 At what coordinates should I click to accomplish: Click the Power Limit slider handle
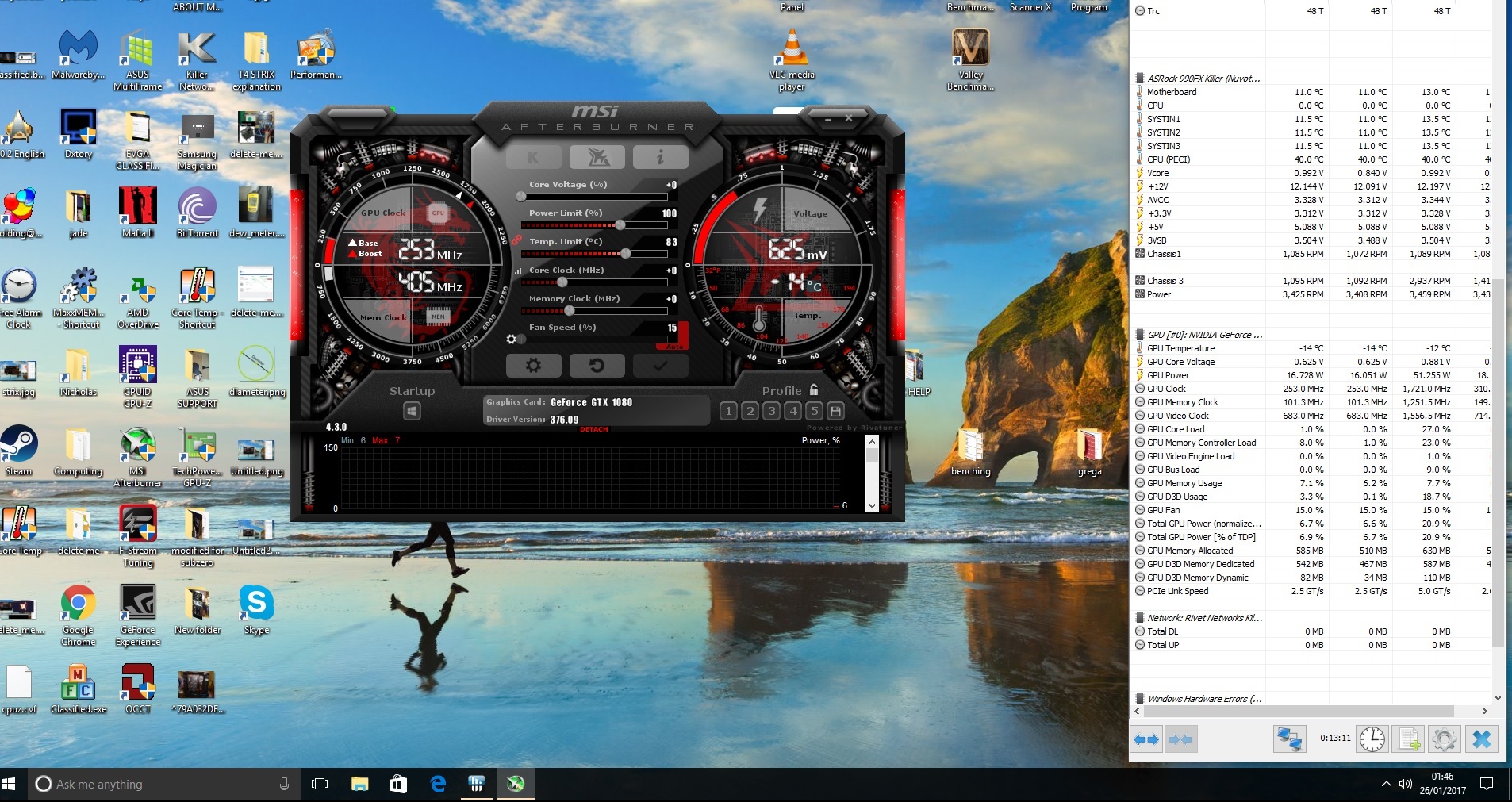[x=620, y=225]
